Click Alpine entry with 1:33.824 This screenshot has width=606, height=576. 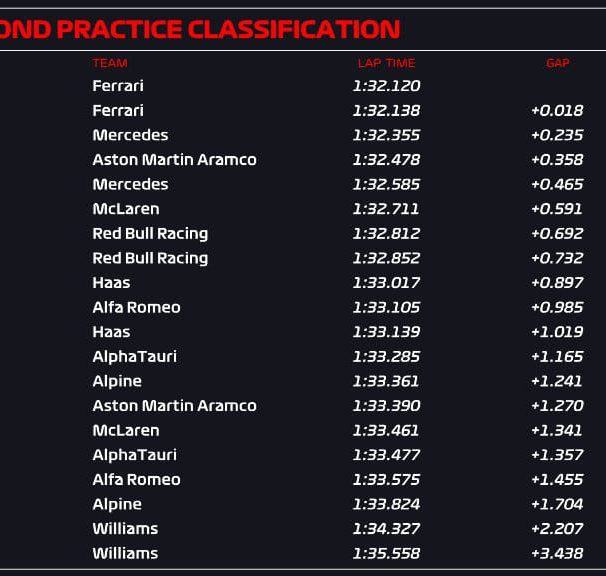[x=117, y=504]
